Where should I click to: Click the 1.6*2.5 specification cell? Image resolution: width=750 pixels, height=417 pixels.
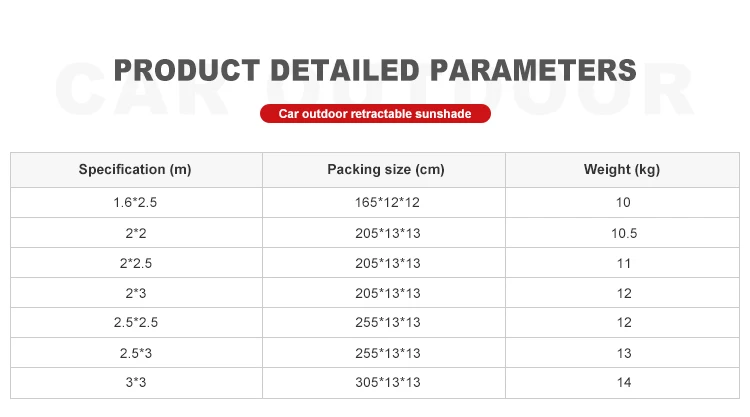[x=135, y=203]
